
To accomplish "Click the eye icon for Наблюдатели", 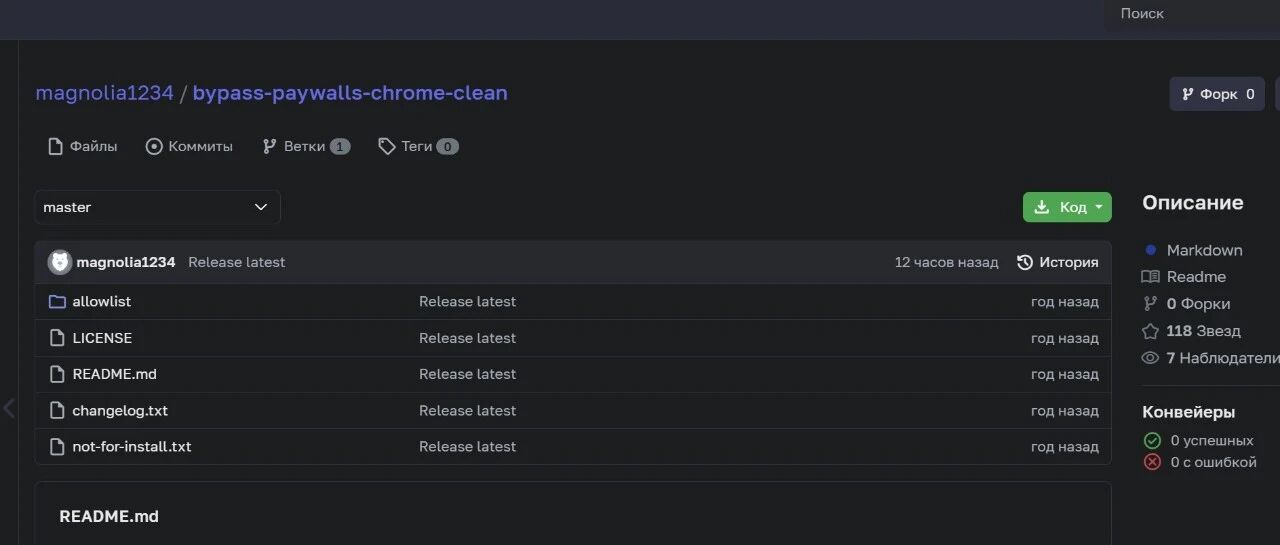I will (x=1150, y=358).
